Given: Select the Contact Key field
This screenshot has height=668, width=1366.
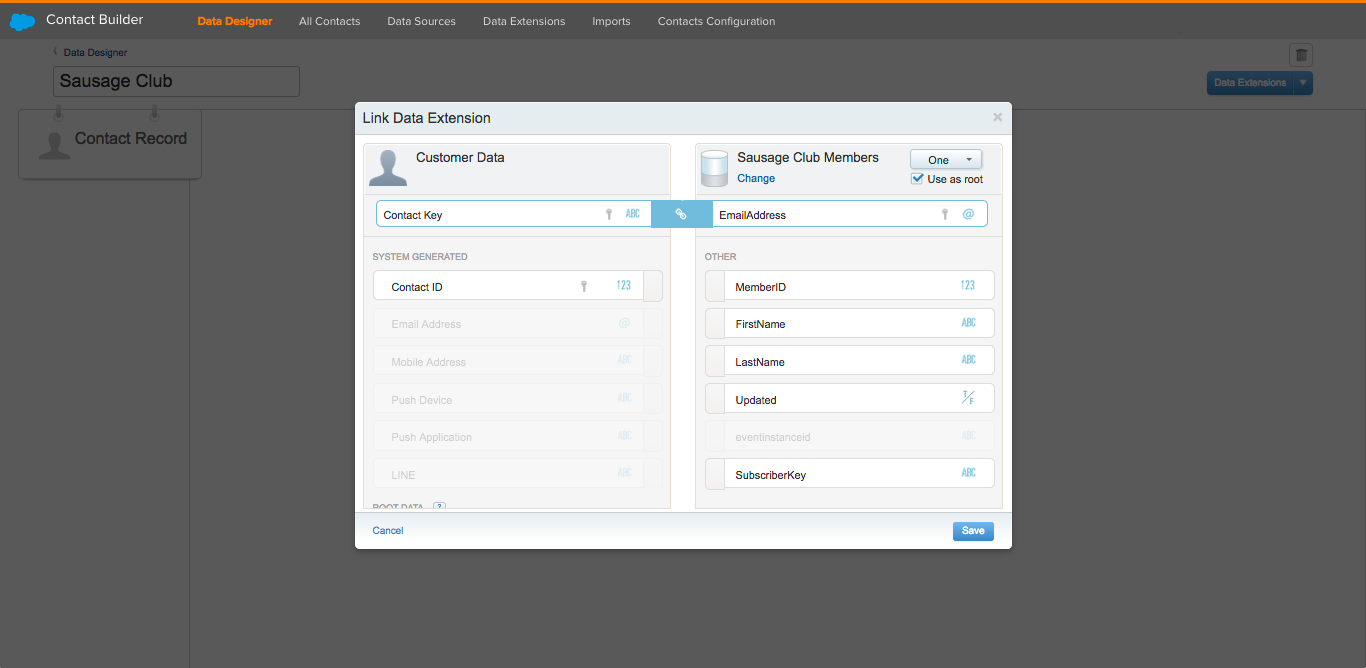Looking at the screenshot, I should (513, 214).
